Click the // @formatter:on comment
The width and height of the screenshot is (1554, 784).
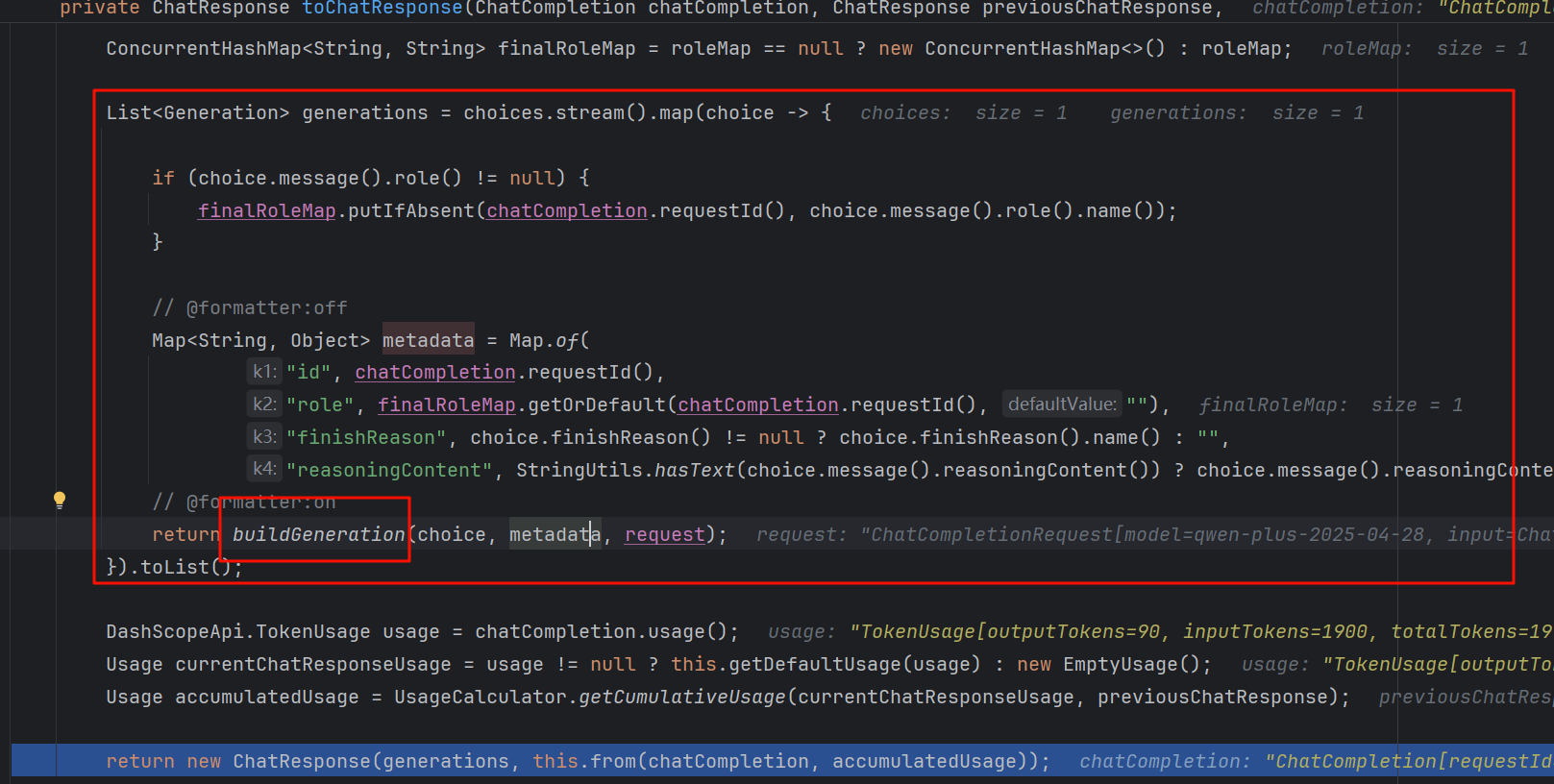[244, 502]
